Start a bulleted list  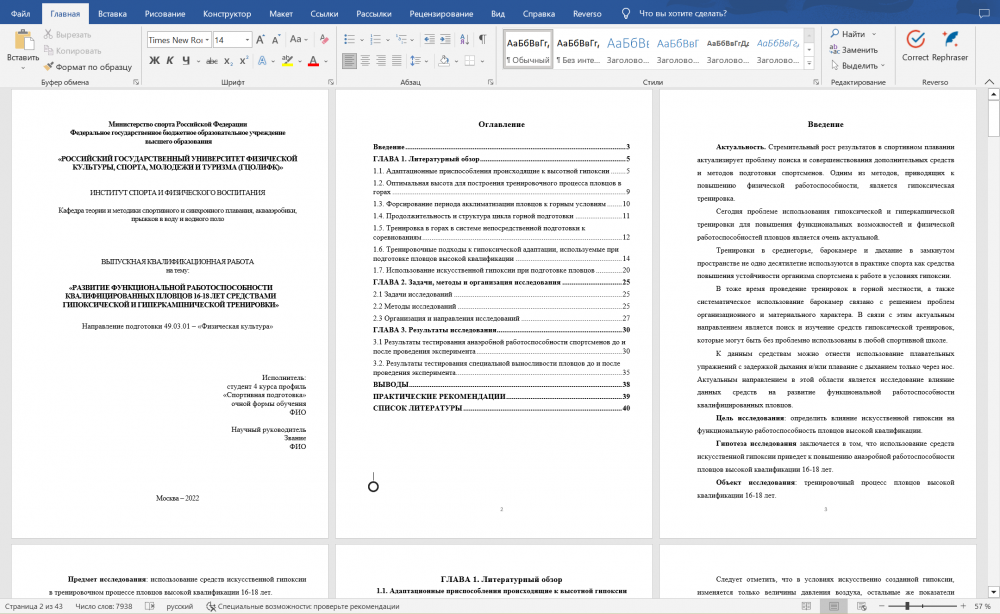point(349,40)
